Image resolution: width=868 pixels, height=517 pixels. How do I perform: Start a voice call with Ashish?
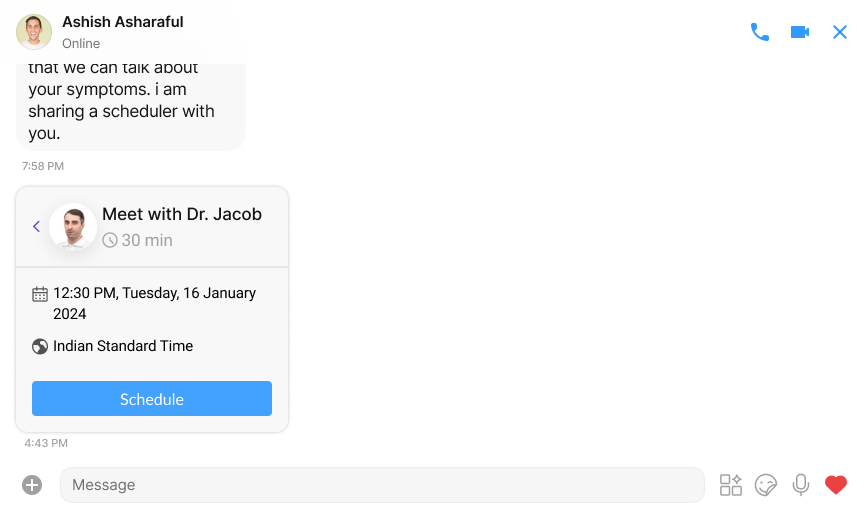[760, 32]
